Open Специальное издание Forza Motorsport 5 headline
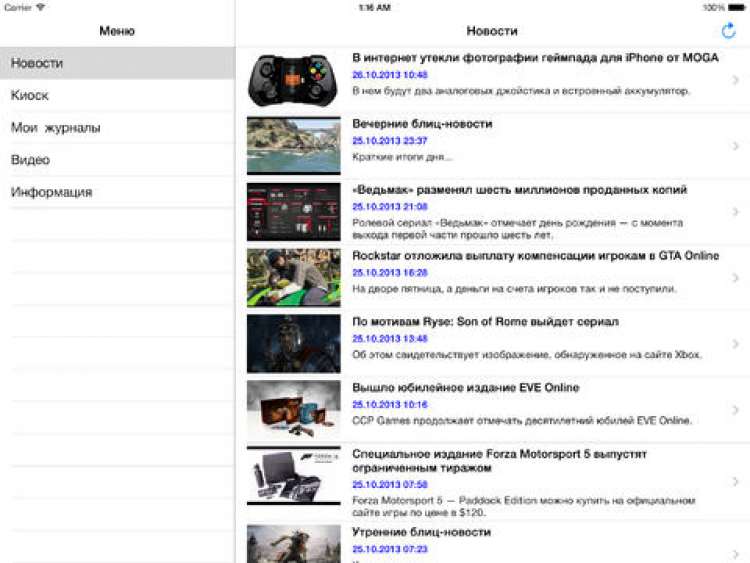The height and width of the screenshot is (563, 750). click(499, 461)
